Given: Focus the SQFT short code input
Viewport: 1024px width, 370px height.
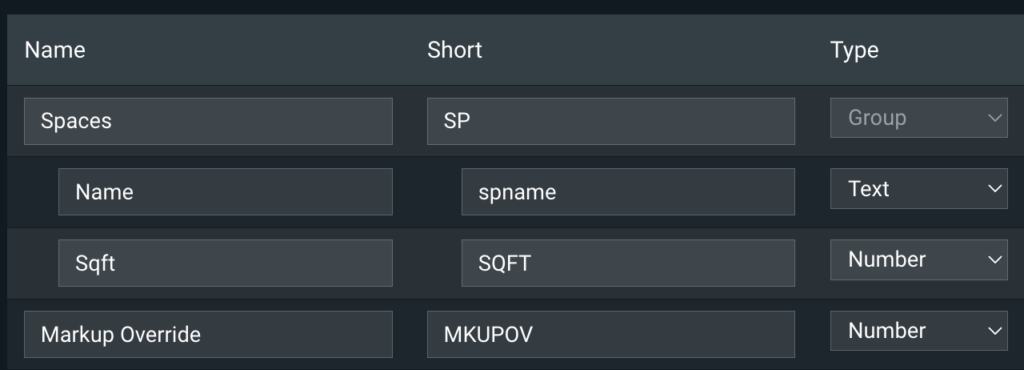Looking at the screenshot, I should pos(628,263).
